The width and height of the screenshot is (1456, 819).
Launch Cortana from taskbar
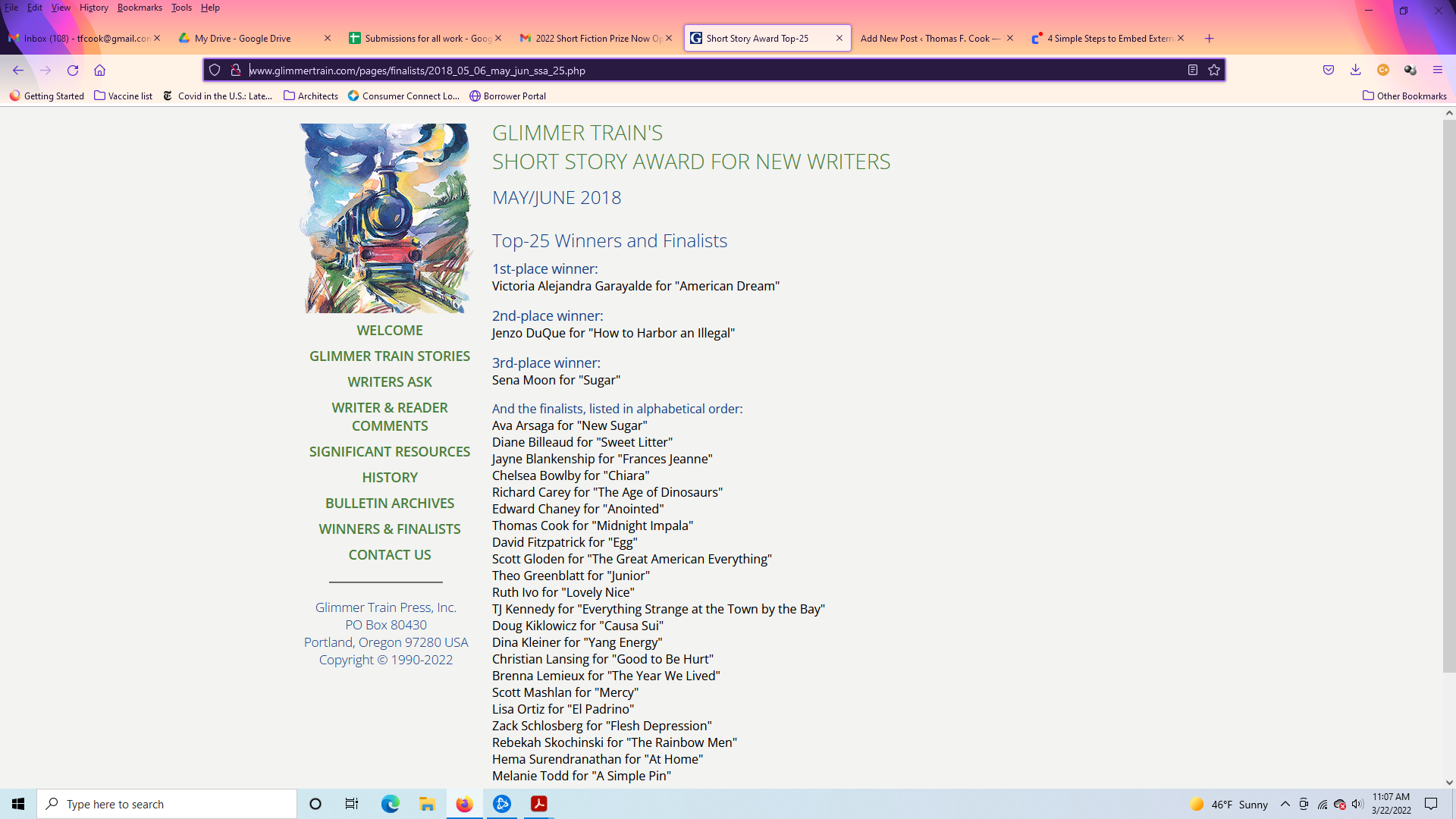pos(315,804)
